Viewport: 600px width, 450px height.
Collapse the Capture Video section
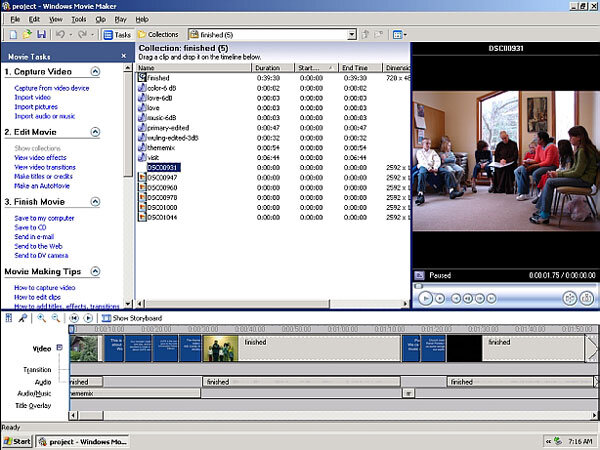(95, 72)
